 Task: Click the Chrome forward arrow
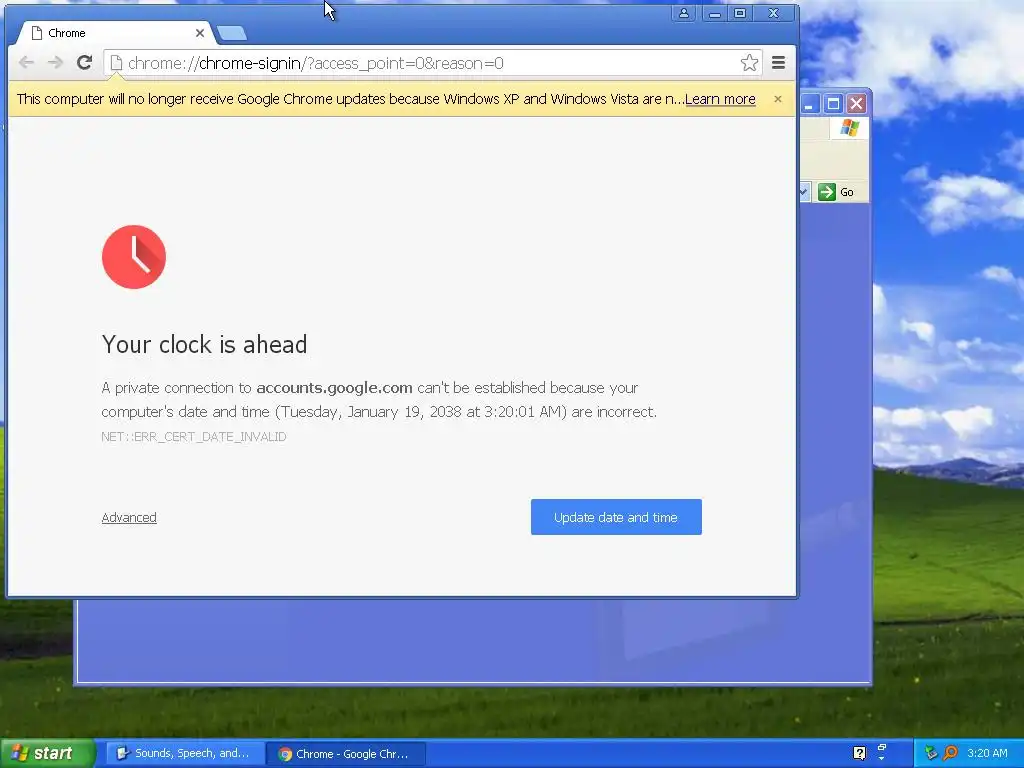[56, 63]
